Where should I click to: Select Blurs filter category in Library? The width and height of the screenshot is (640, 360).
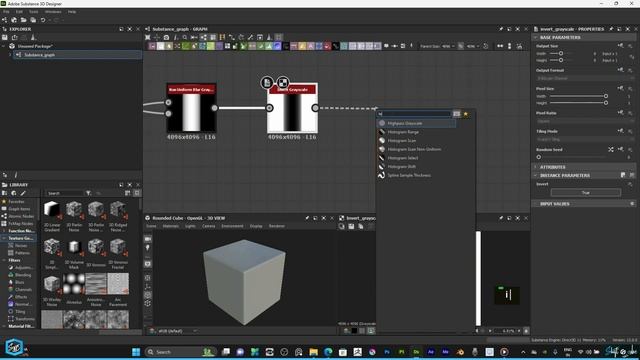[x=20, y=282]
